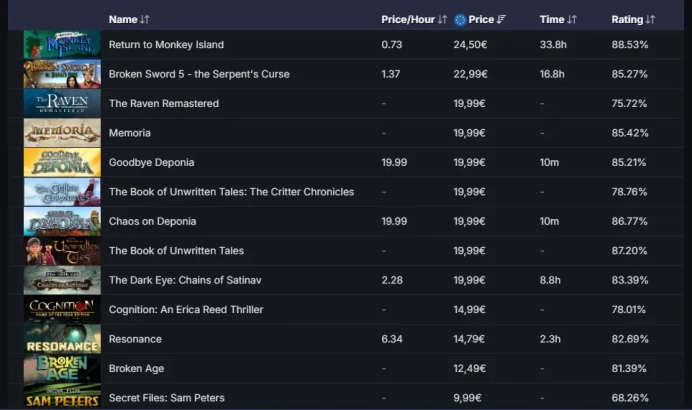Select The Book of Unwritten Tales title
692x410 pixels.
click(176, 251)
